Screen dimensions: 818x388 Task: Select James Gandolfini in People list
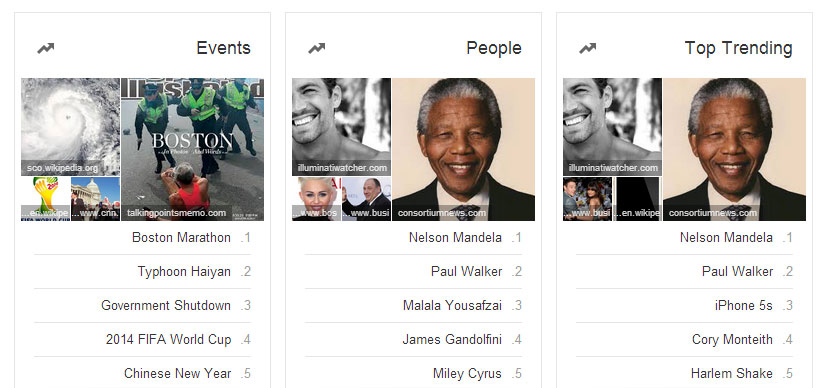pos(452,340)
